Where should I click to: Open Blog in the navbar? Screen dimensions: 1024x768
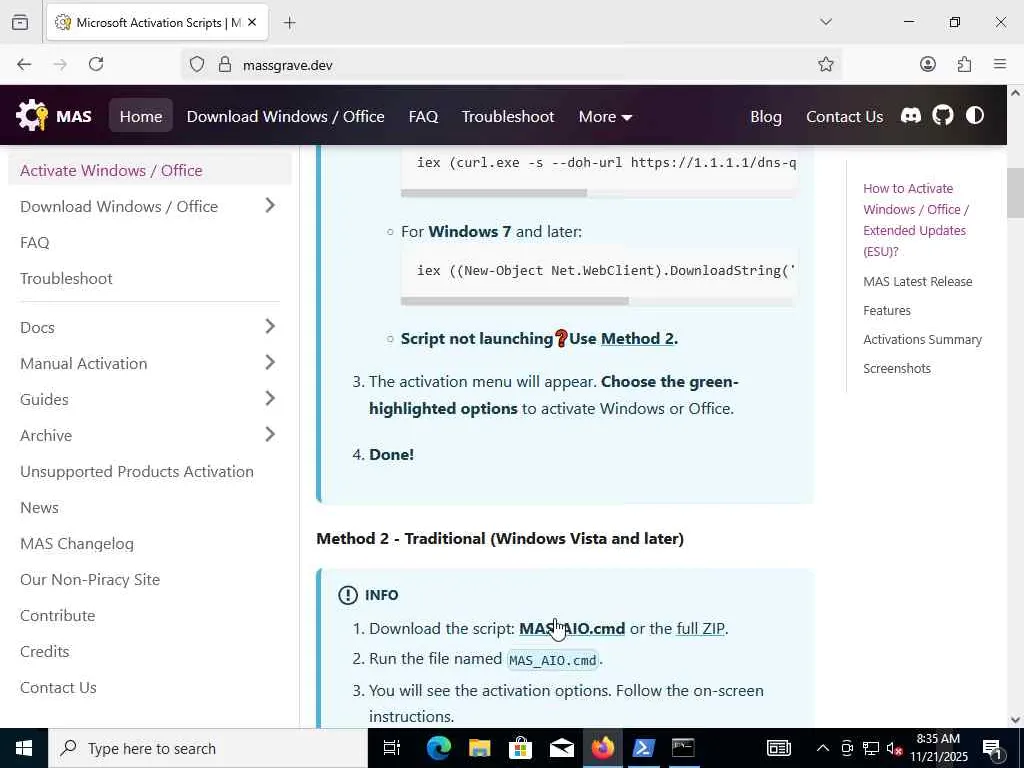[765, 116]
